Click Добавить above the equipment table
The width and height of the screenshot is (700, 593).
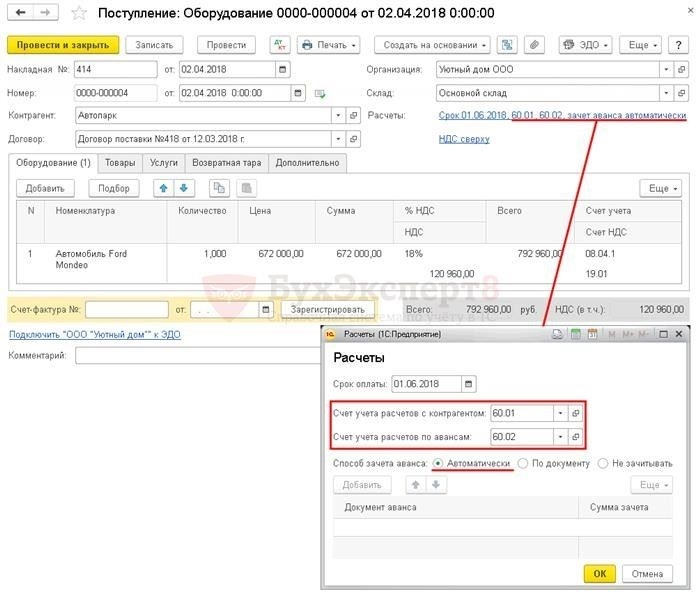tap(45, 188)
